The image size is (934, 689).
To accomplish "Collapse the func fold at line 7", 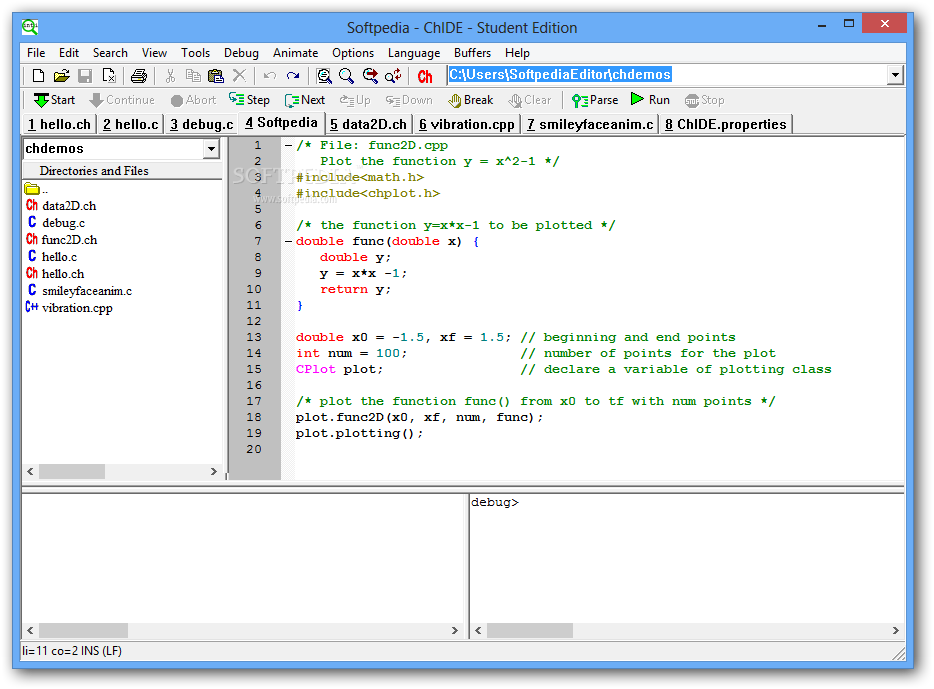I will click(x=288, y=241).
